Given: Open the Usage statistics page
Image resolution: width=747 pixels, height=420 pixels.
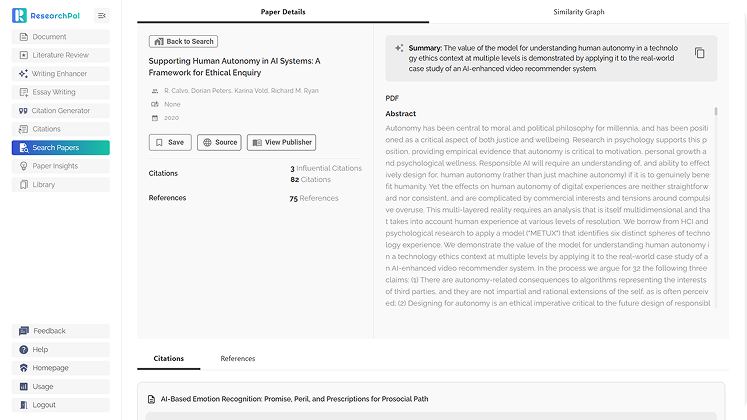Looking at the screenshot, I should coord(61,387).
